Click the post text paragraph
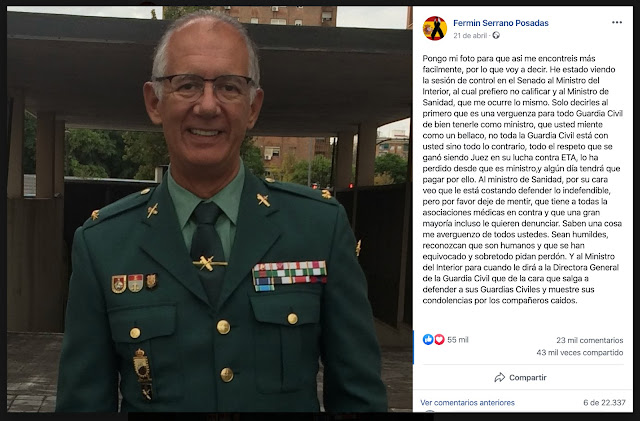Image resolution: width=640 pixels, height=421 pixels. click(x=522, y=179)
